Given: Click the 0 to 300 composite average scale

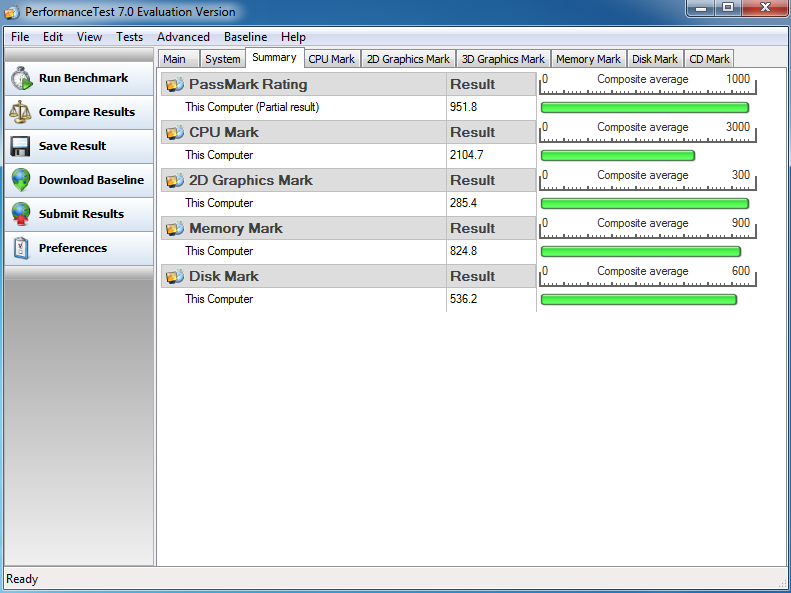Looking at the screenshot, I should point(648,180).
